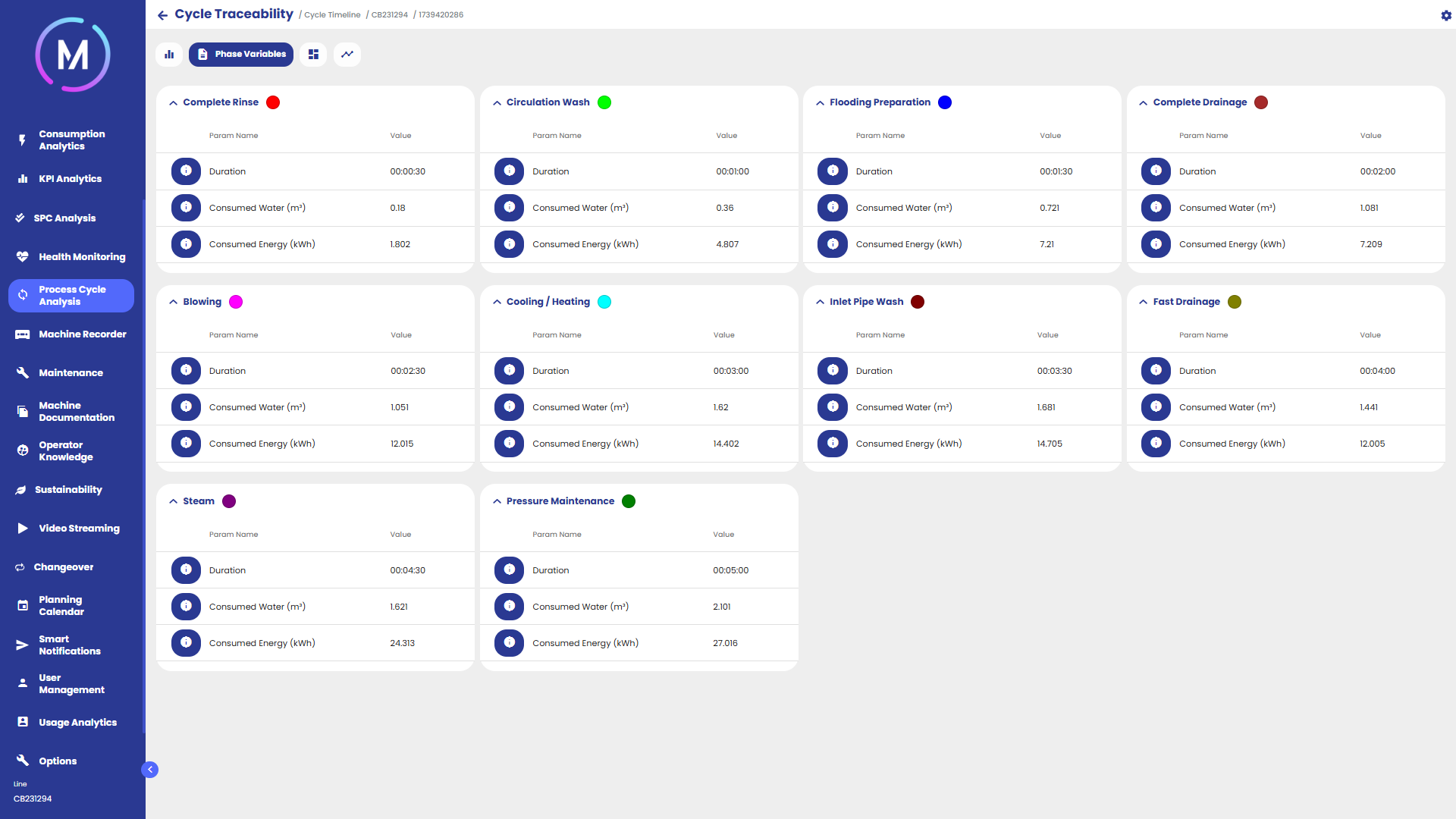The width and height of the screenshot is (1456, 819).
Task: Go back using the arrow icon
Action: (x=162, y=15)
